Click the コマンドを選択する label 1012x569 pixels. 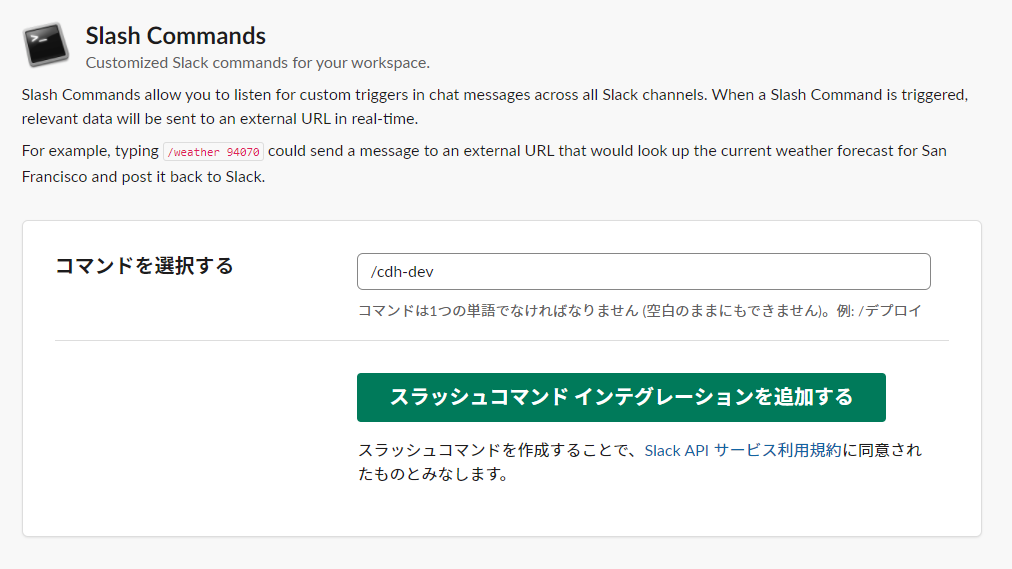144,266
